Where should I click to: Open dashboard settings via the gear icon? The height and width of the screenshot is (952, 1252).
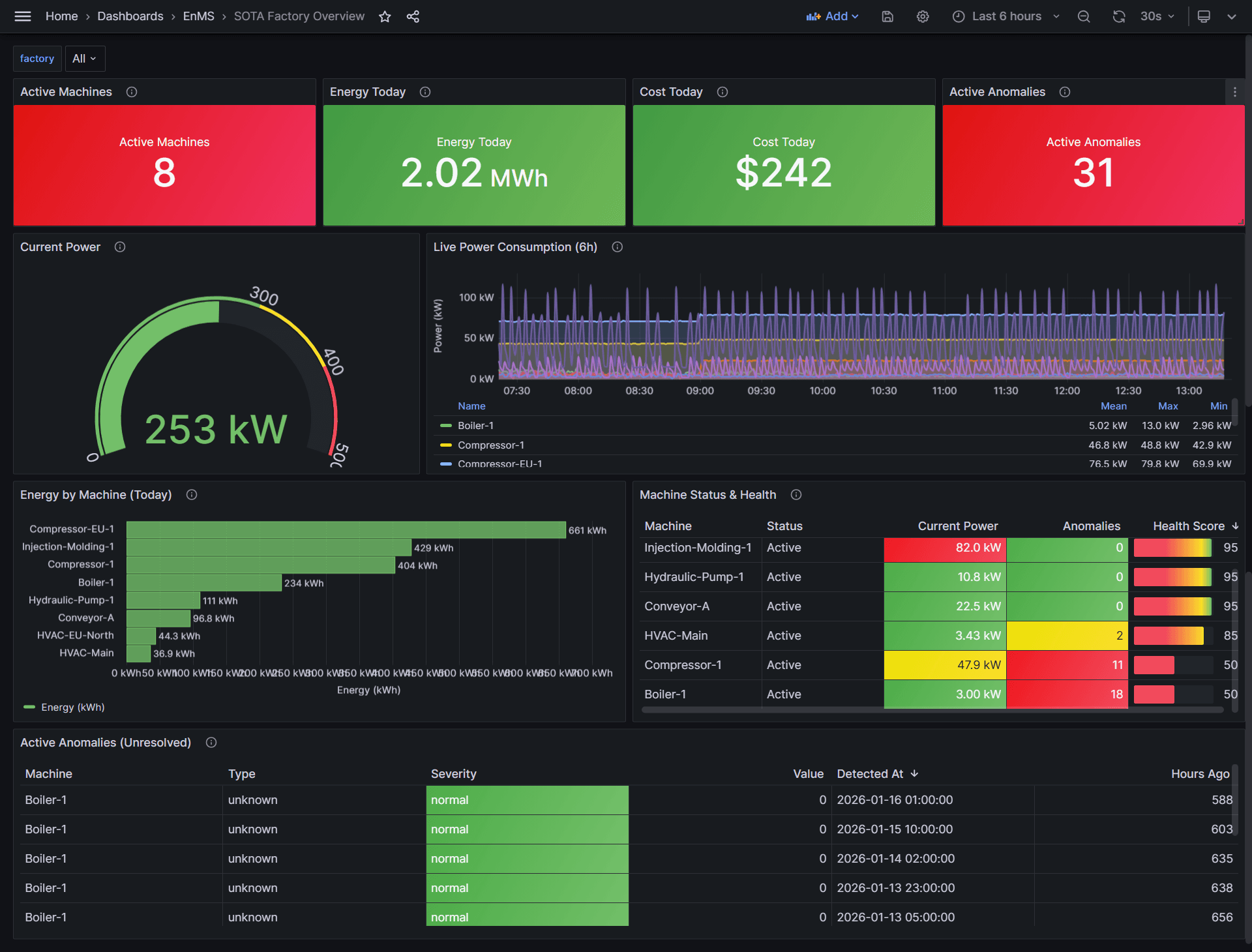coord(923,16)
